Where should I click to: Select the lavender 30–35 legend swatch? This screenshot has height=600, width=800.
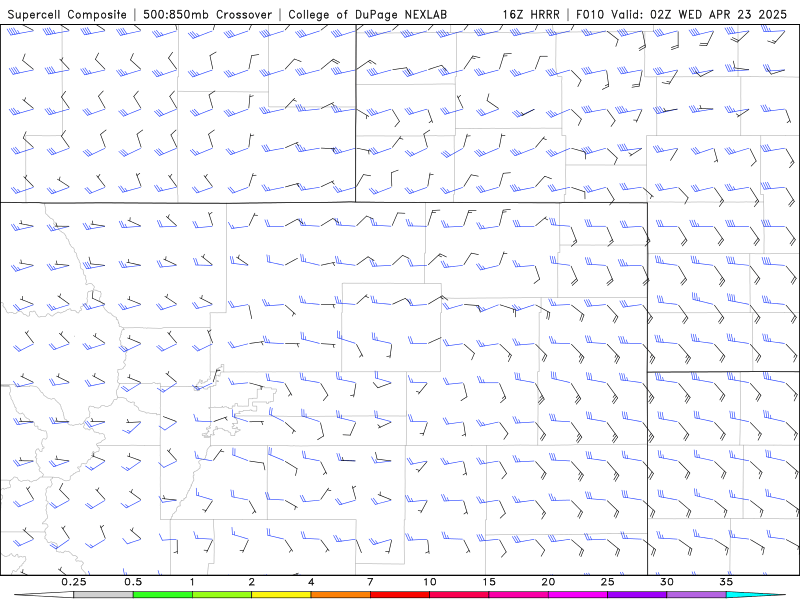click(696, 595)
